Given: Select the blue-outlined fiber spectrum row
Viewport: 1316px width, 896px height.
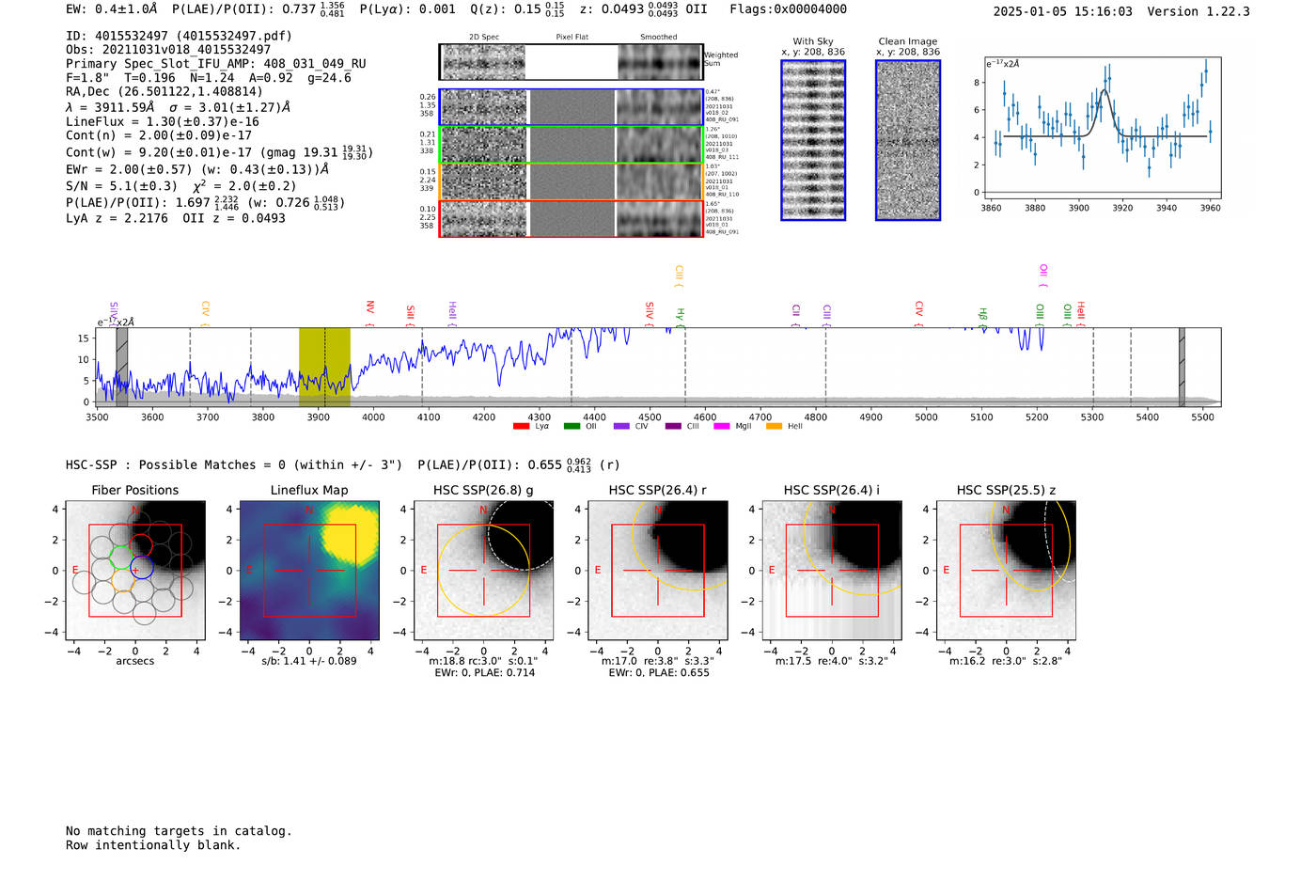Looking at the screenshot, I should click(x=571, y=107).
